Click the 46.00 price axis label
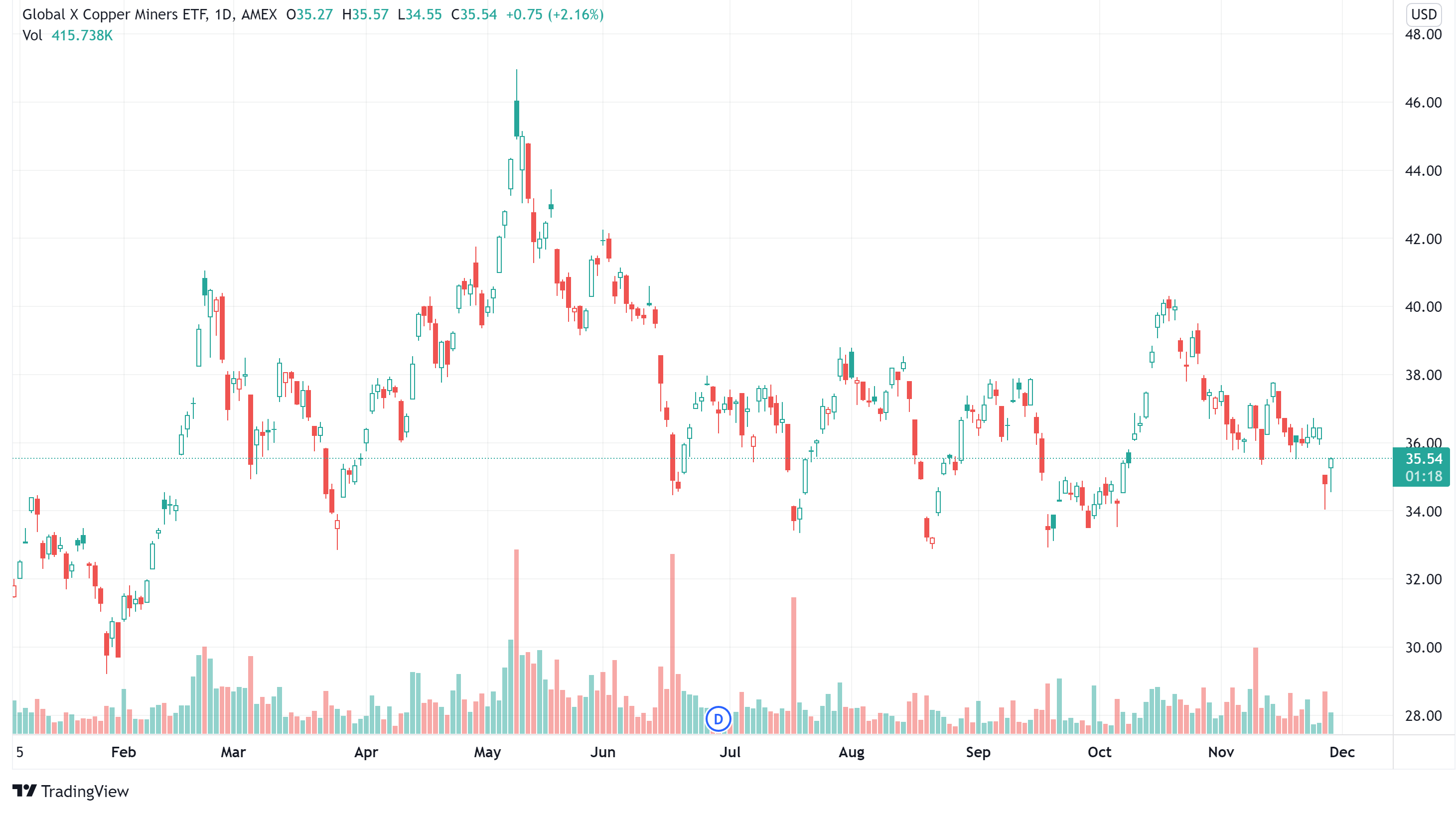This screenshot has height=813, width=1456. [1423, 102]
